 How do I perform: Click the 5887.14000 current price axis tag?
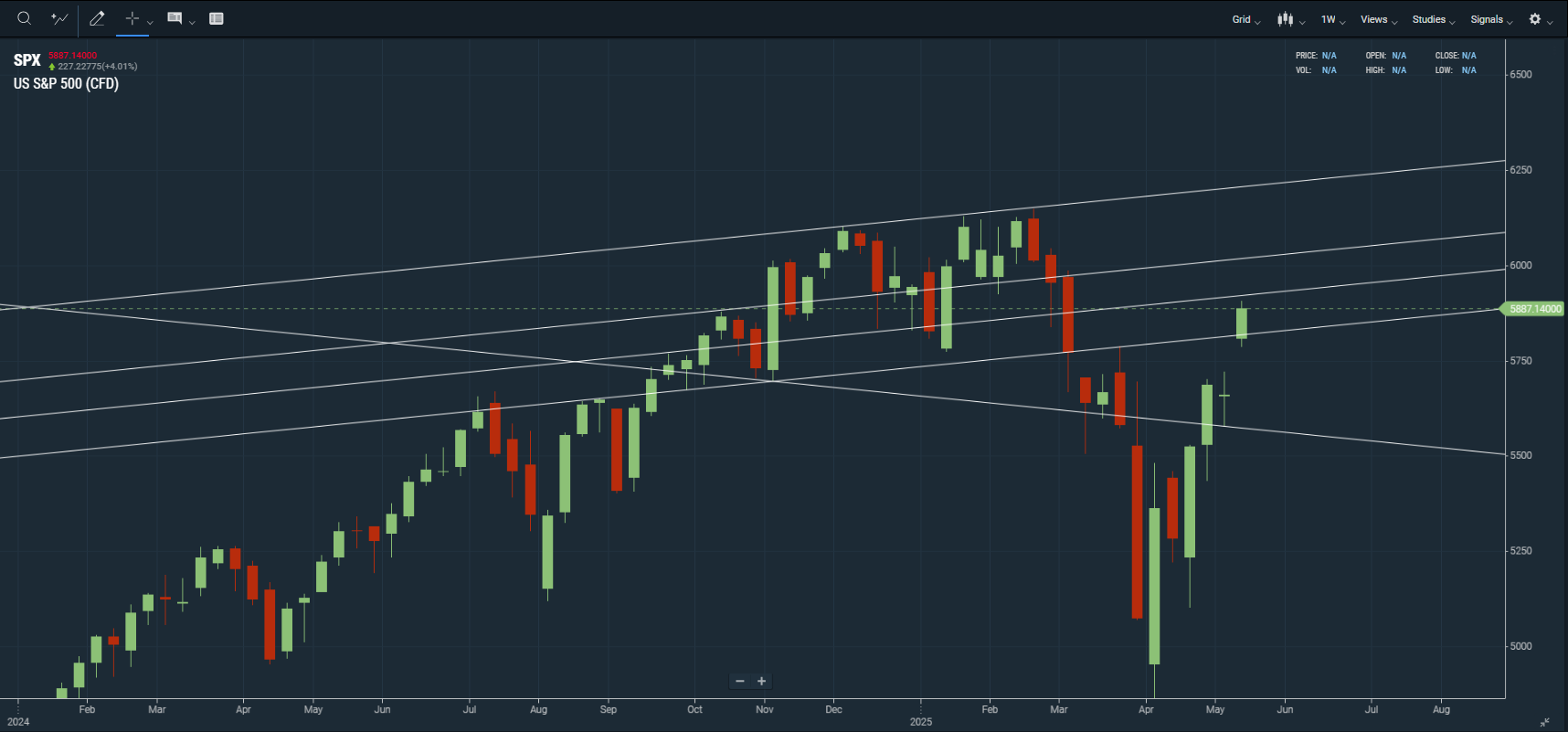click(1534, 309)
